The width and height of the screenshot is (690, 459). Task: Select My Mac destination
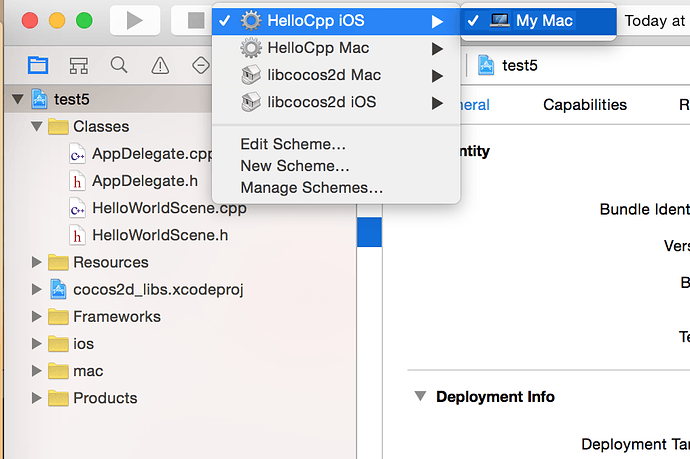tap(544, 21)
